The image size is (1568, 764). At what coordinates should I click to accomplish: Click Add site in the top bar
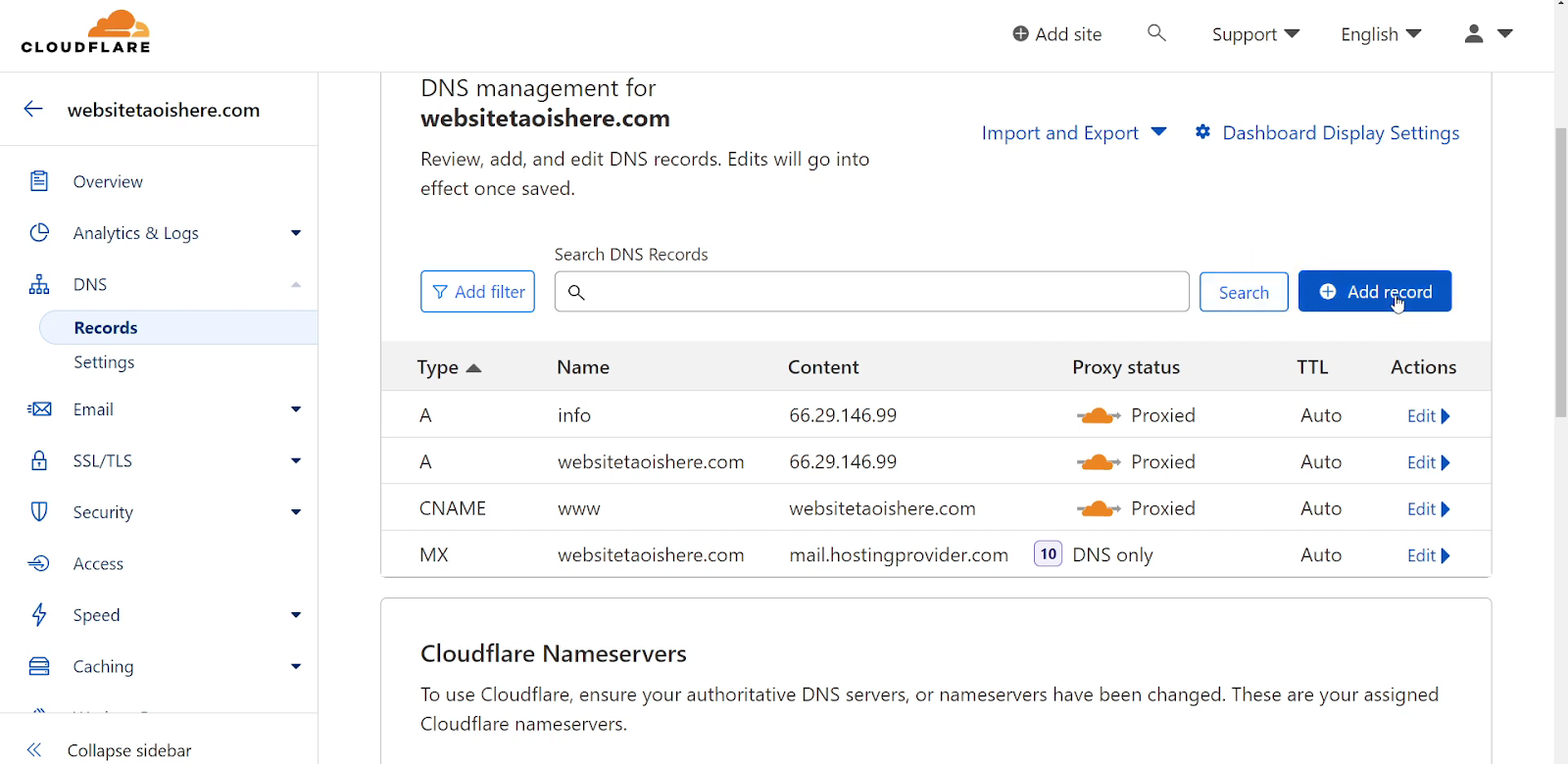click(1057, 34)
